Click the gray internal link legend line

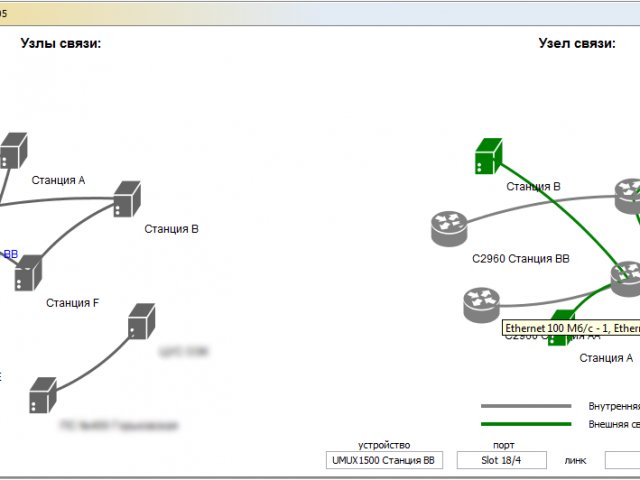(525, 407)
